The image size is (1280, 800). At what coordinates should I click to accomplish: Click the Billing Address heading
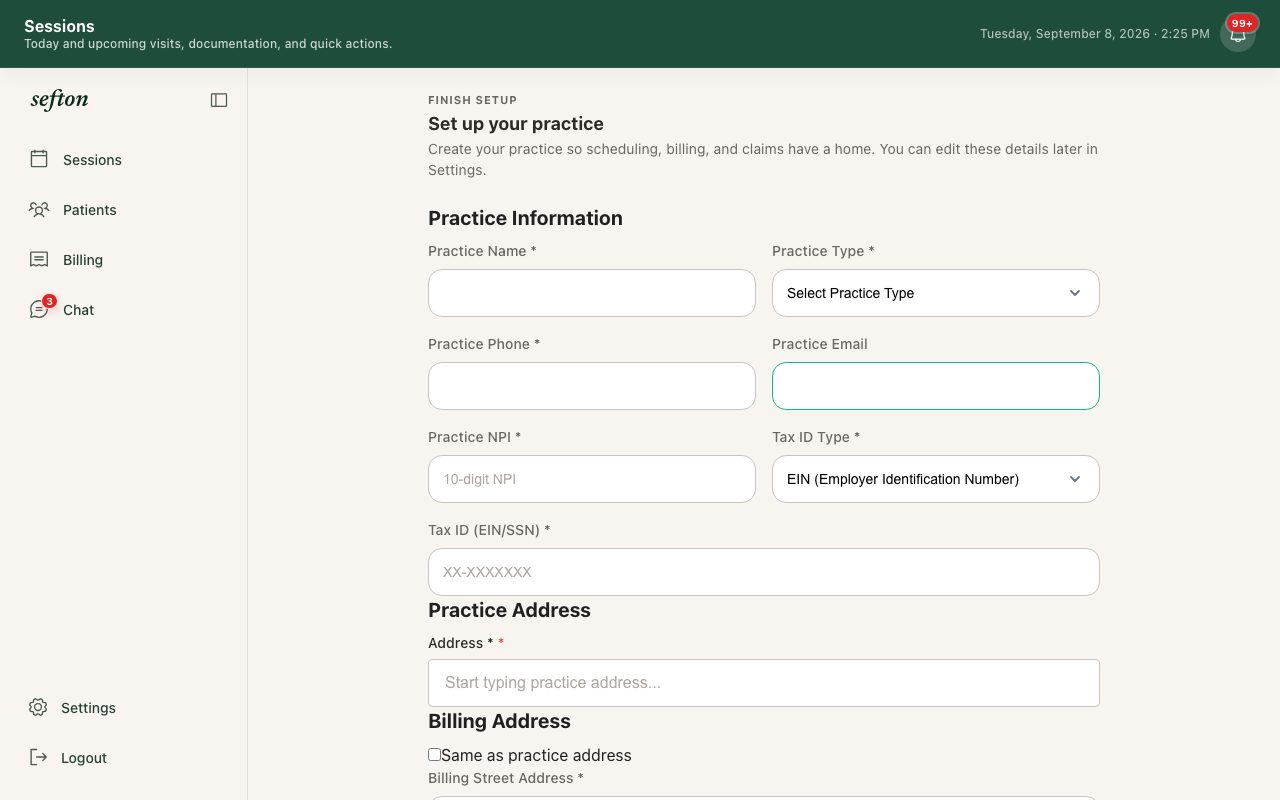(x=499, y=721)
